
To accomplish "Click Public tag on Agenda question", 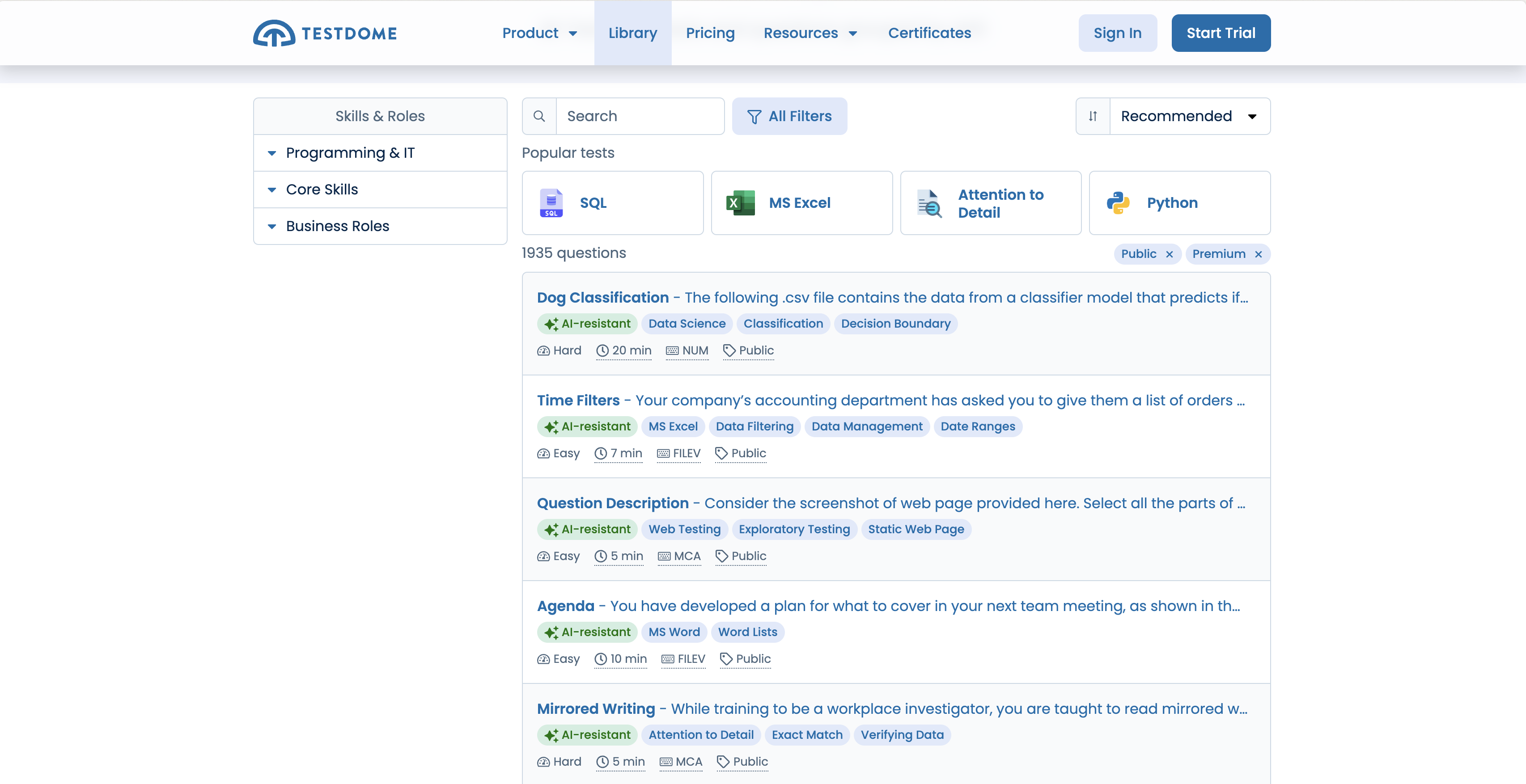I will (745, 659).
